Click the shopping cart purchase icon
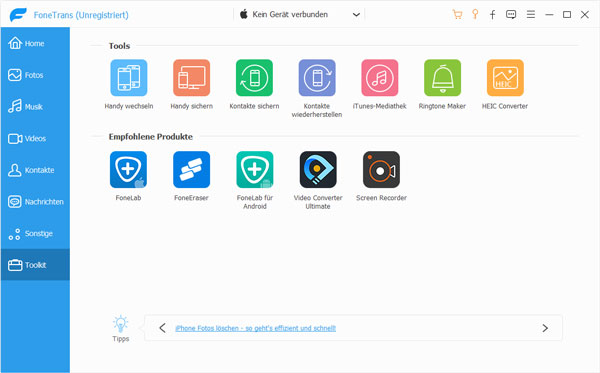600x373 pixels. pos(457,15)
